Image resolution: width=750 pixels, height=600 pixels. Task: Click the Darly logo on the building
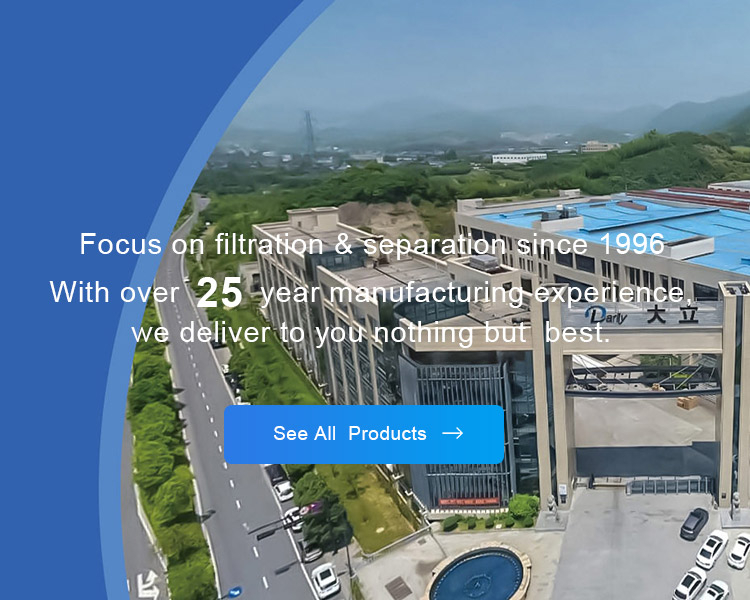click(606, 315)
